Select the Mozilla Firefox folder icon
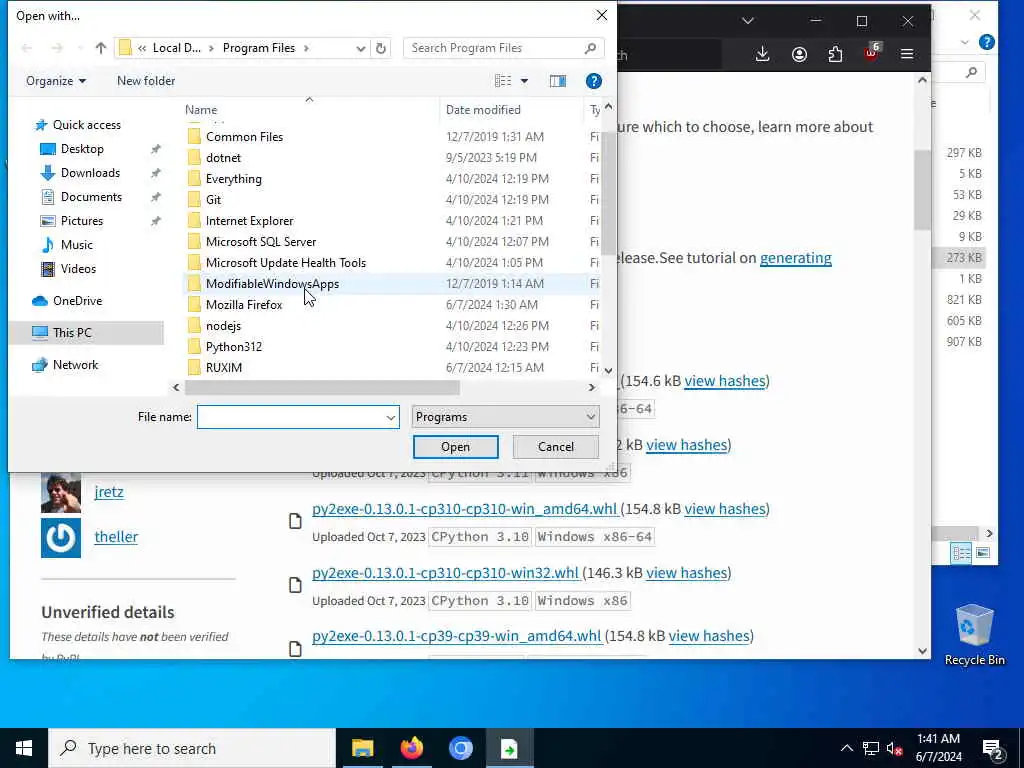The height and width of the screenshot is (768, 1024). tap(194, 304)
